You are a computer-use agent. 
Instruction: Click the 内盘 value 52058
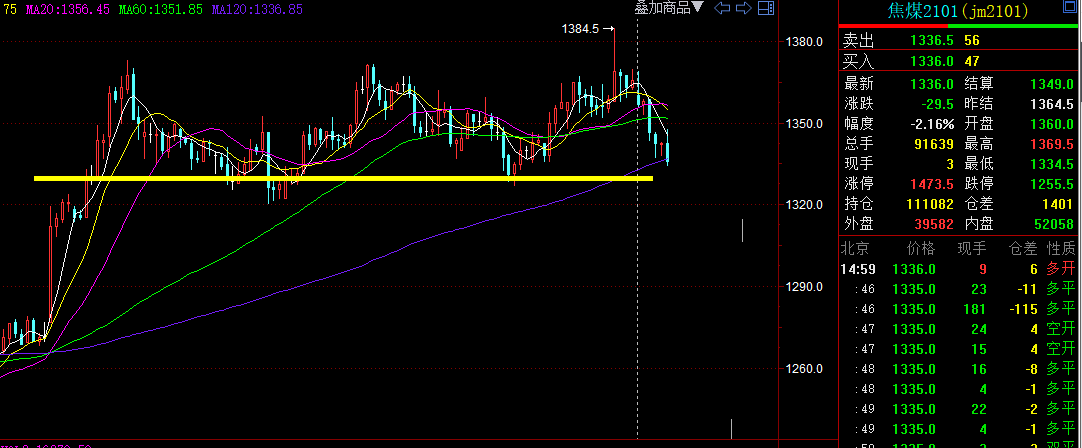[x=1053, y=224]
